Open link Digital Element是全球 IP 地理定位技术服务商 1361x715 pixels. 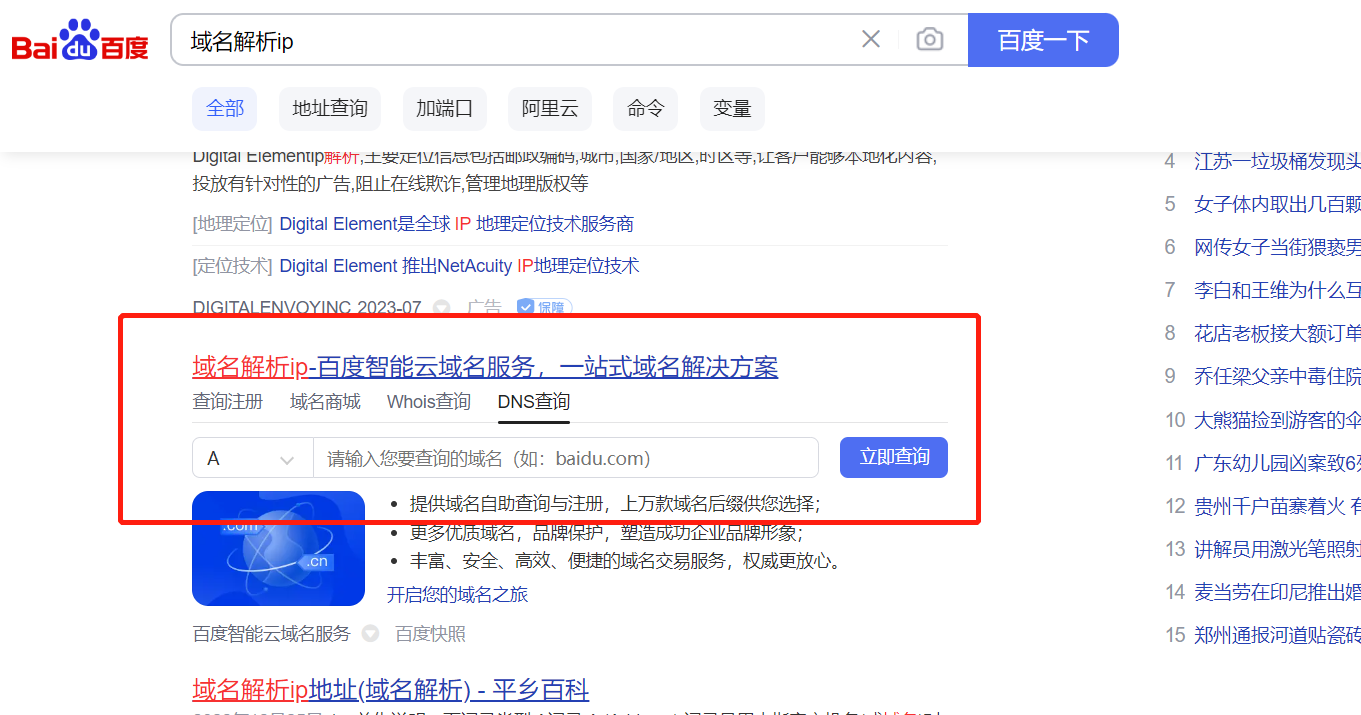click(x=457, y=224)
